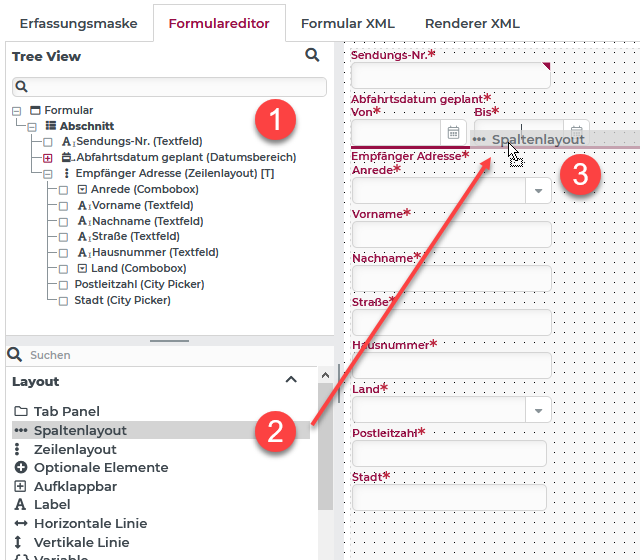This screenshot has height=560, width=640.
Task: Open the Formular XML tab
Action: coord(348,23)
